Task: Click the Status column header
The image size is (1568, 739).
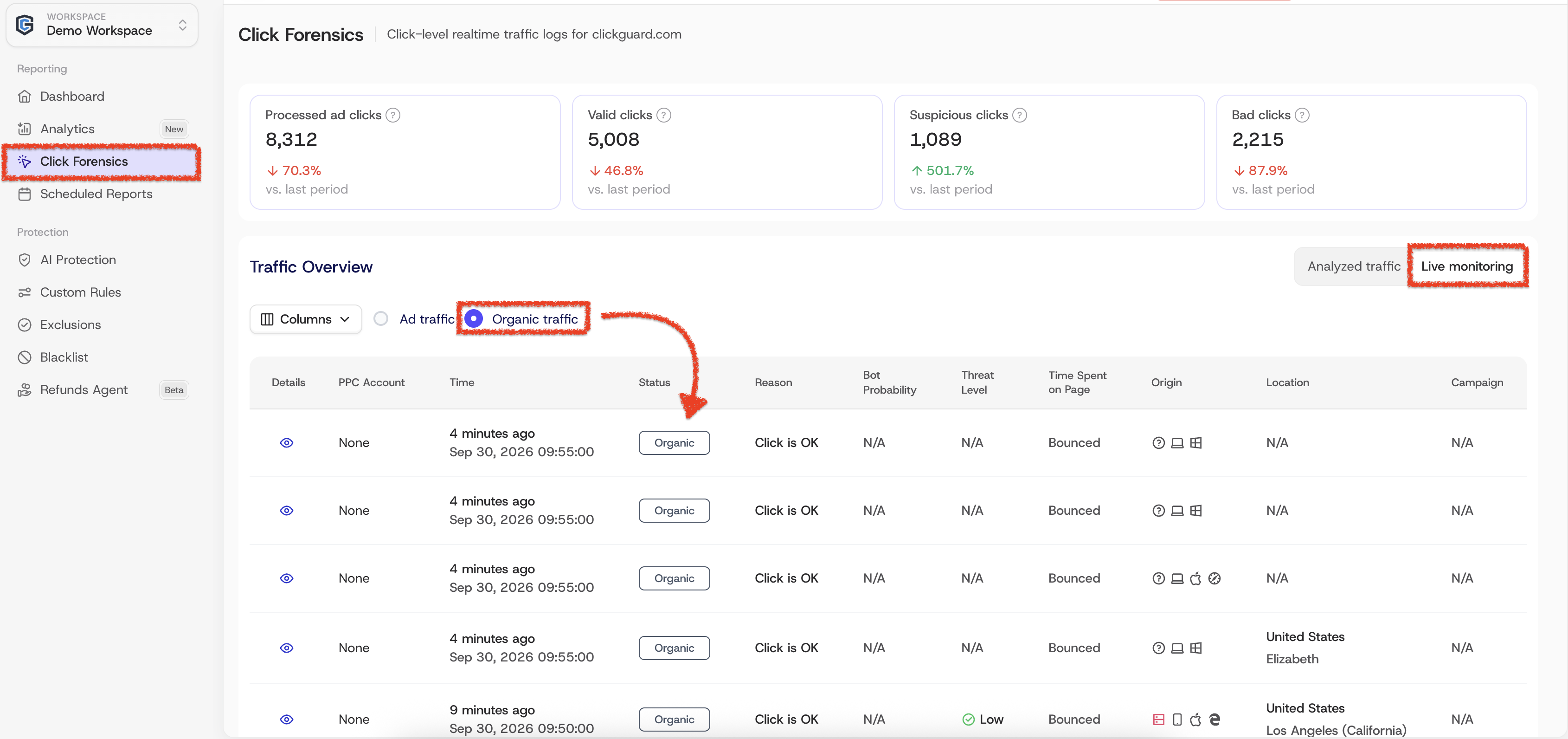Action: click(654, 382)
